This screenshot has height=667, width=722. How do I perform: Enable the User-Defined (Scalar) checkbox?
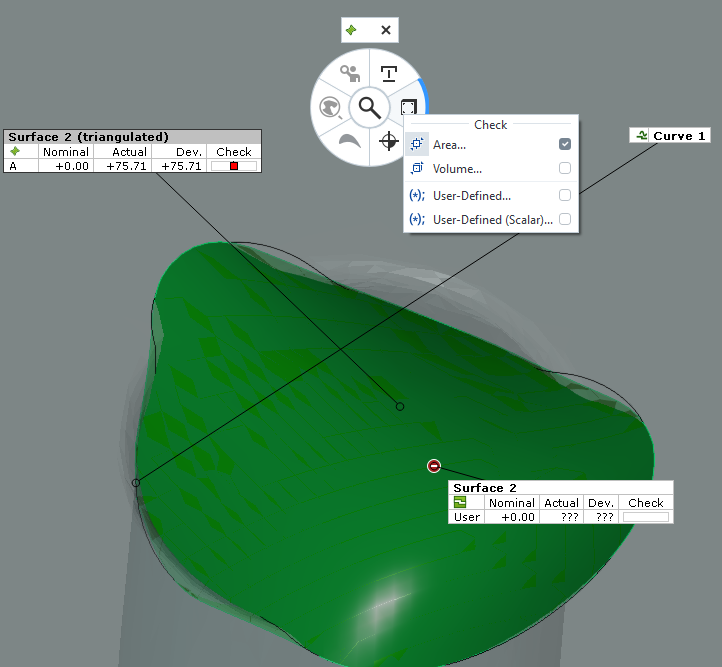pyautogui.click(x=565, y=219)
